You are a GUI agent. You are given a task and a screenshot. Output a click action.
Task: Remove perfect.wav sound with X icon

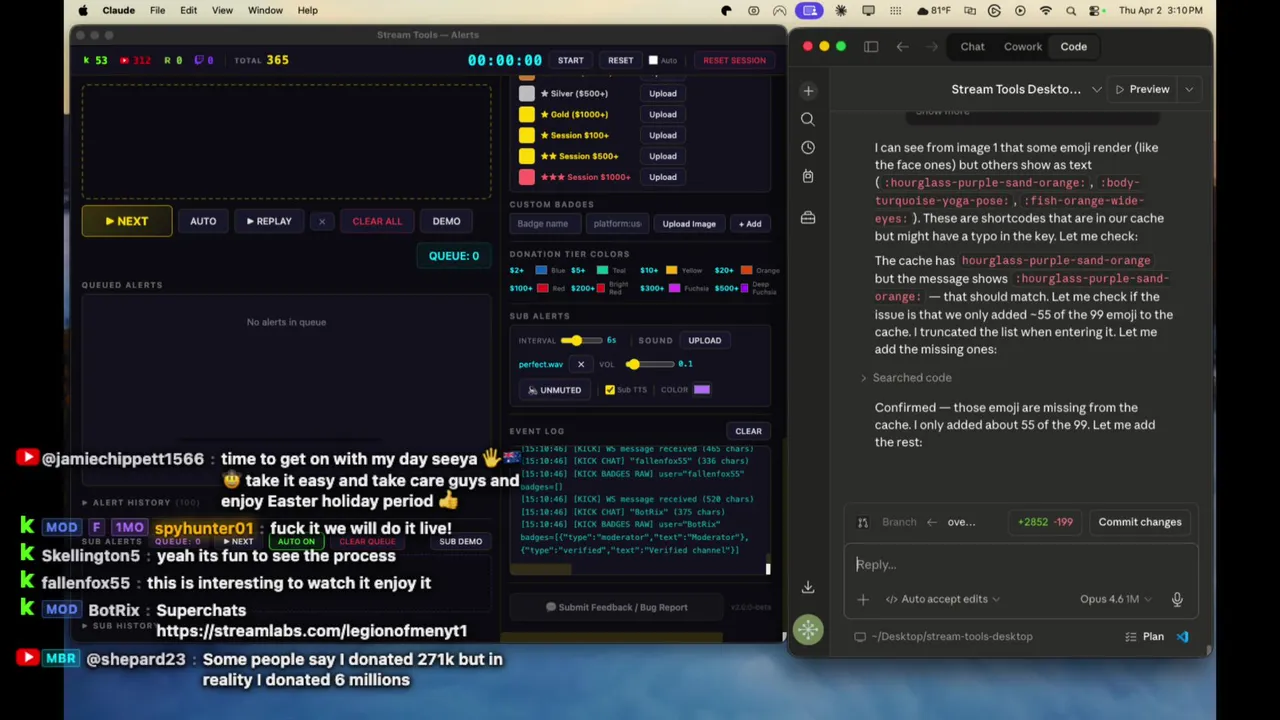(x=580, y=364)
